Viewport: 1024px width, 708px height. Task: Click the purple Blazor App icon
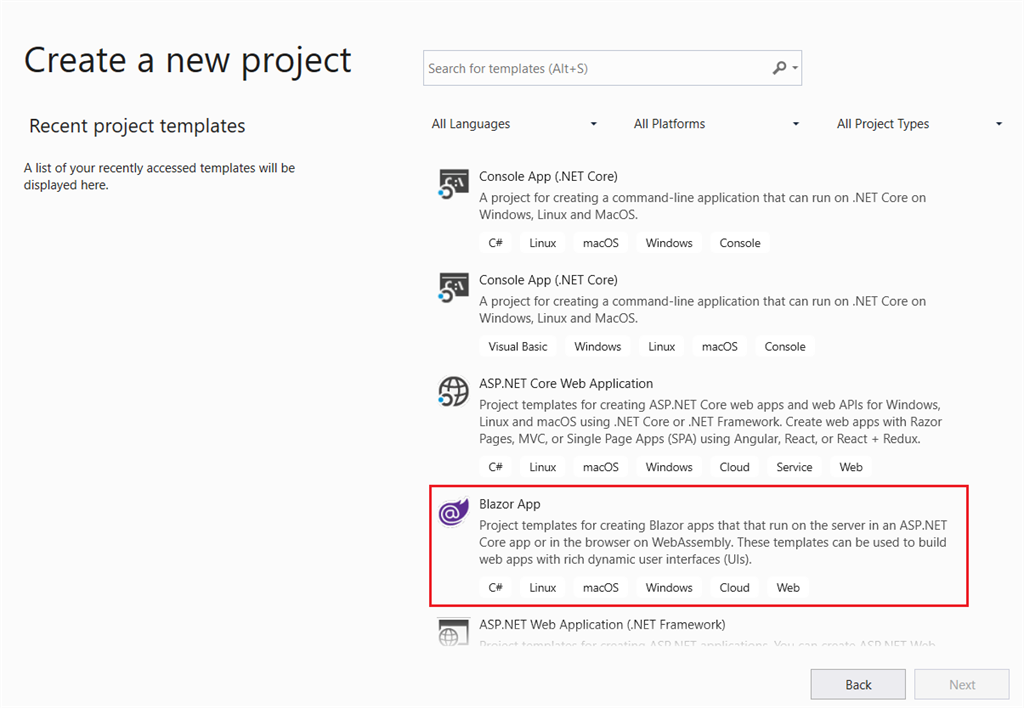click(454, 513)
